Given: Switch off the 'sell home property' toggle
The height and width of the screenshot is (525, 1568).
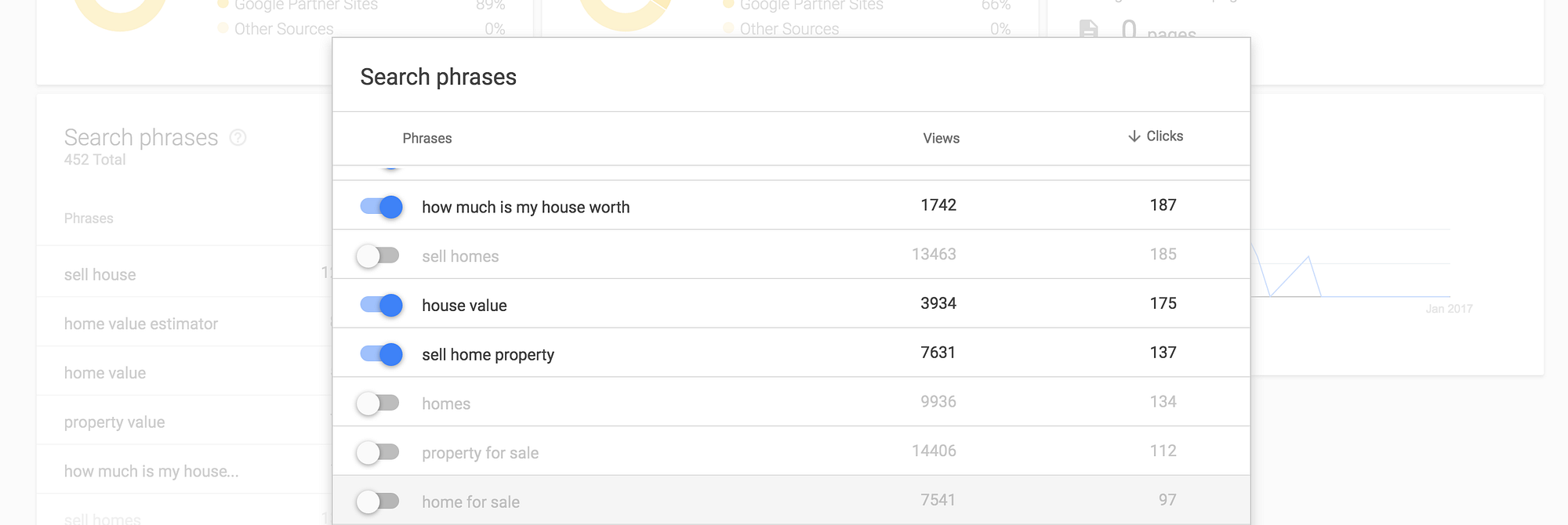Looking at the screenshot, I should pyautogui.click(x=381, y=354).
